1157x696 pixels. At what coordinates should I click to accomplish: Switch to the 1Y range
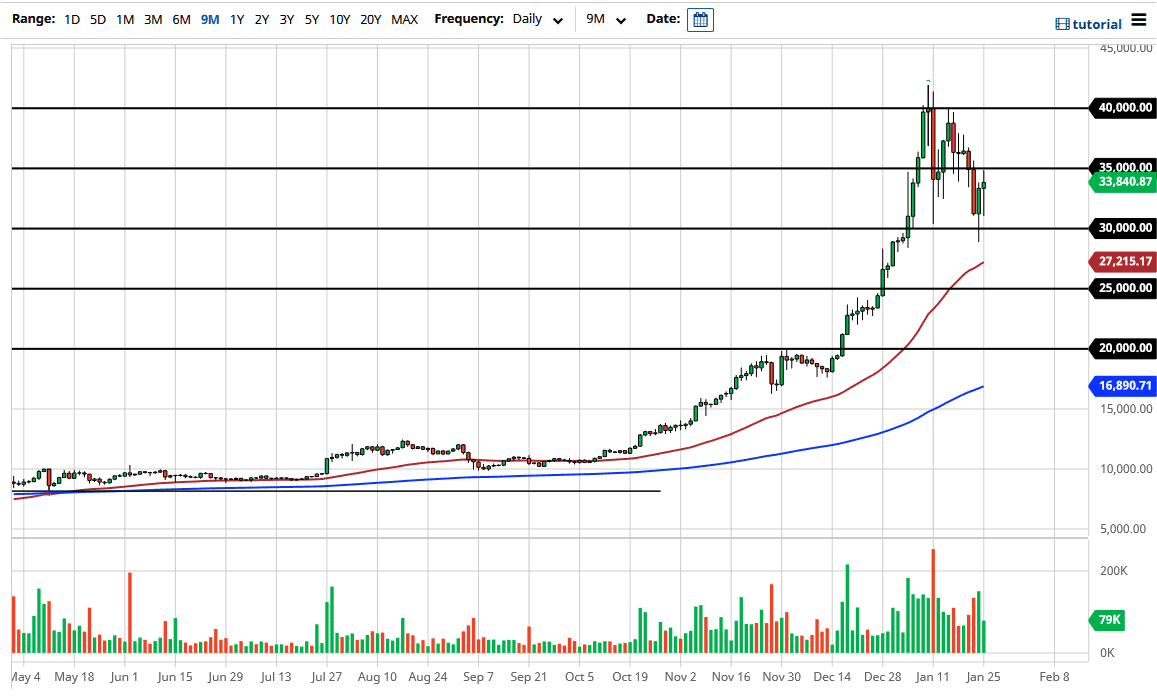pos(237,19)
